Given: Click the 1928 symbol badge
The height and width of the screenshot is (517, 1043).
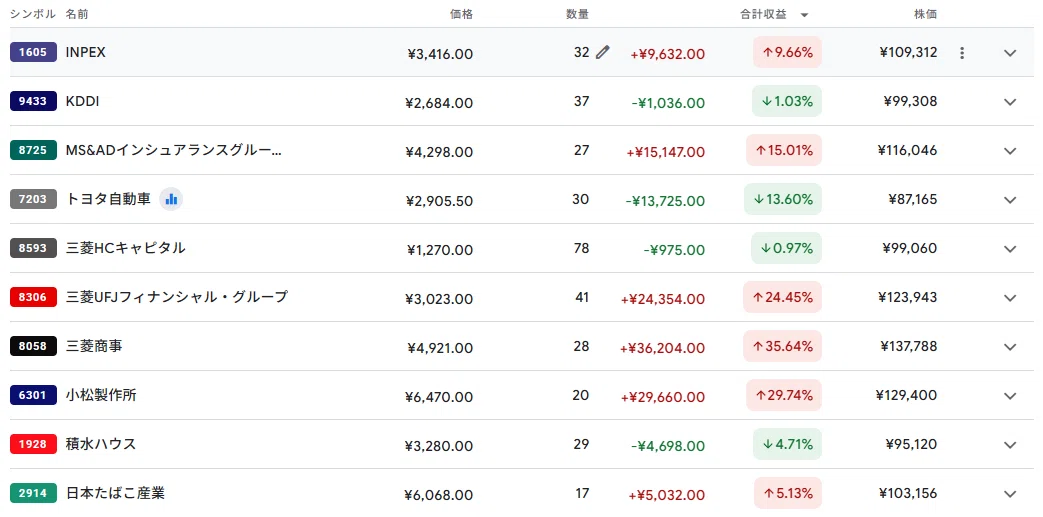Looking at the screenshot, I should tap(33, 444).
